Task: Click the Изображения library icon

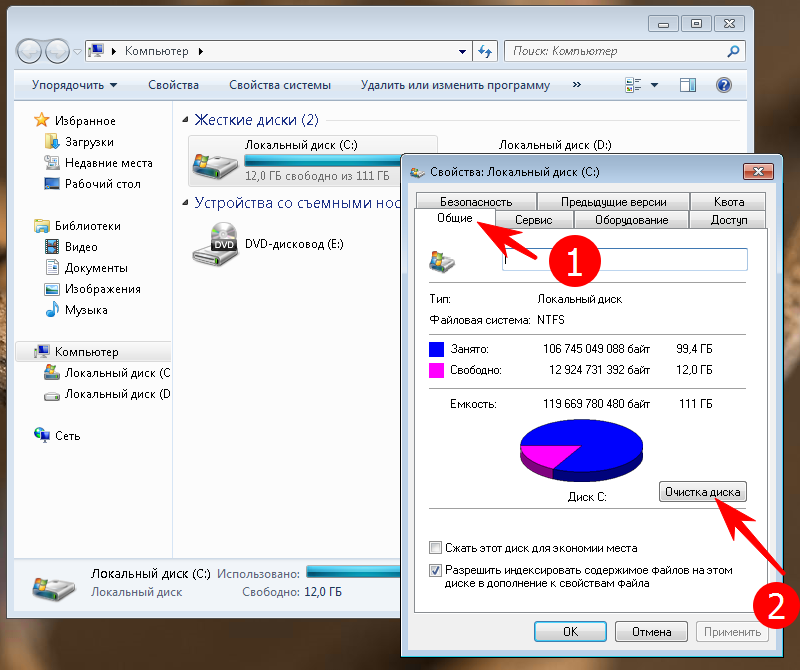Action: pyautogui.click(x=52, y=289)
